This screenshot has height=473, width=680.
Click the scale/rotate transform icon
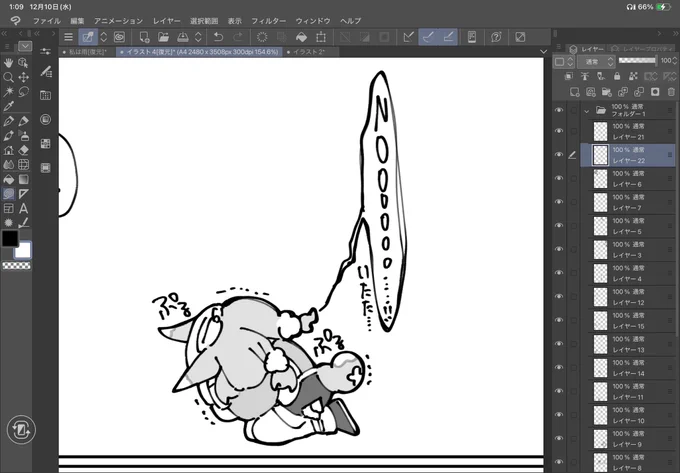click(x=321, y=37)
